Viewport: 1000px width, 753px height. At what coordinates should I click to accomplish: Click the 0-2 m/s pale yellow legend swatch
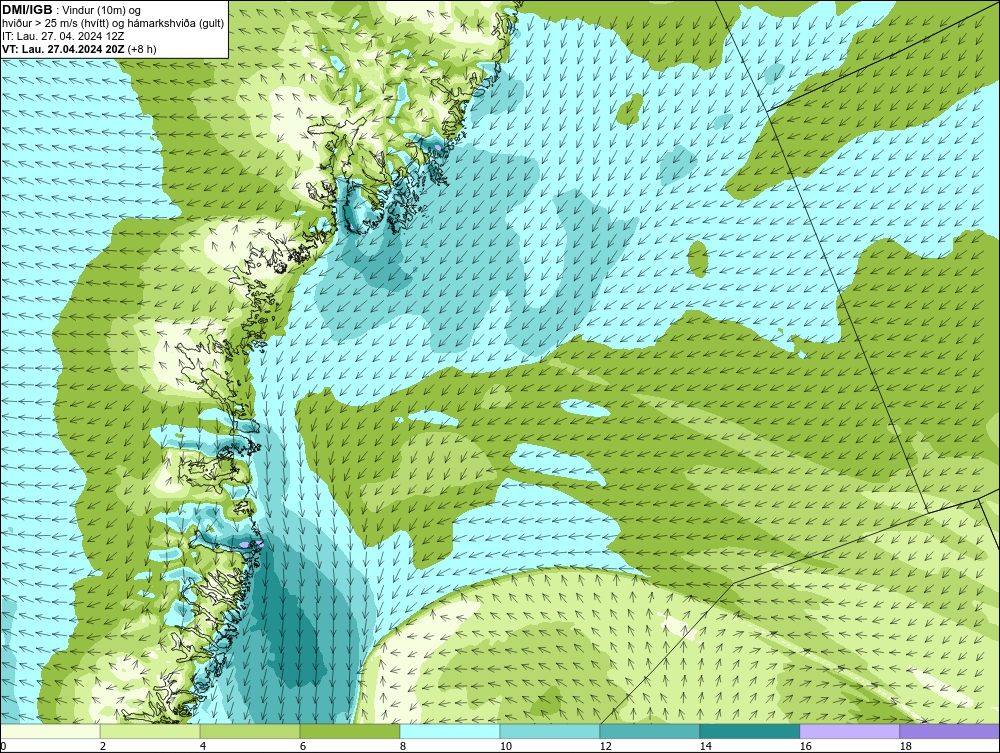click(50, 731)
